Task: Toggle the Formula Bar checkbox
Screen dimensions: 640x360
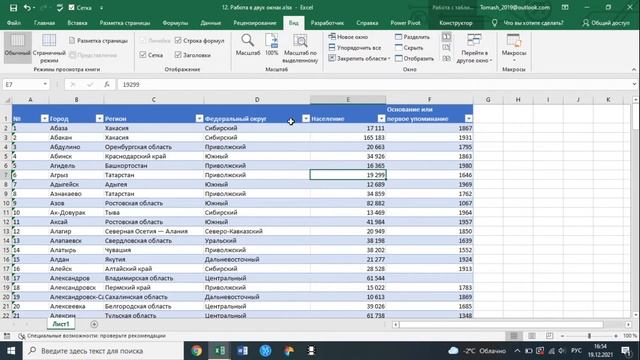Action: 178,40
